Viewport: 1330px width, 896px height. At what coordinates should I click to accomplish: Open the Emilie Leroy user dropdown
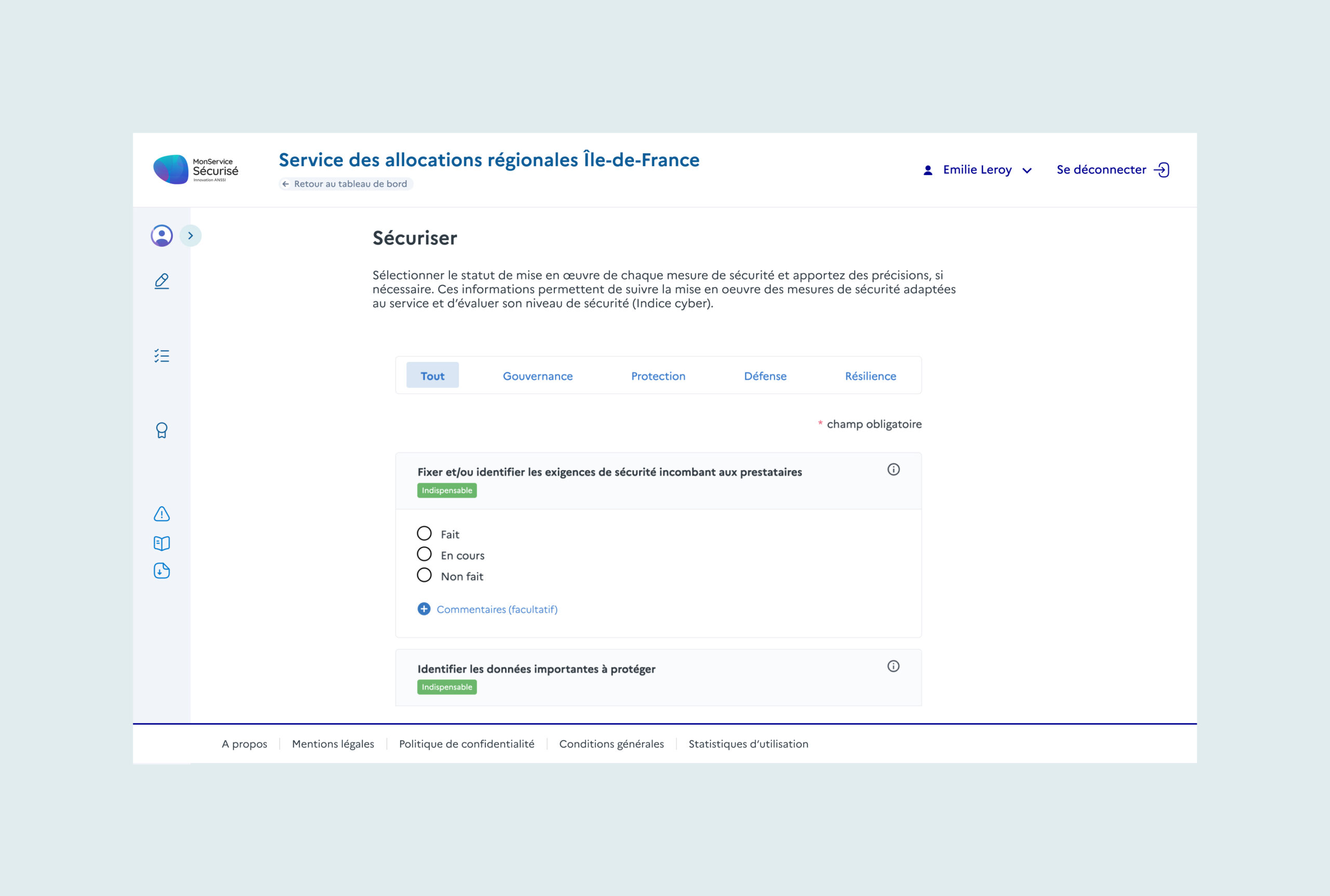click(x=977, y=170)
